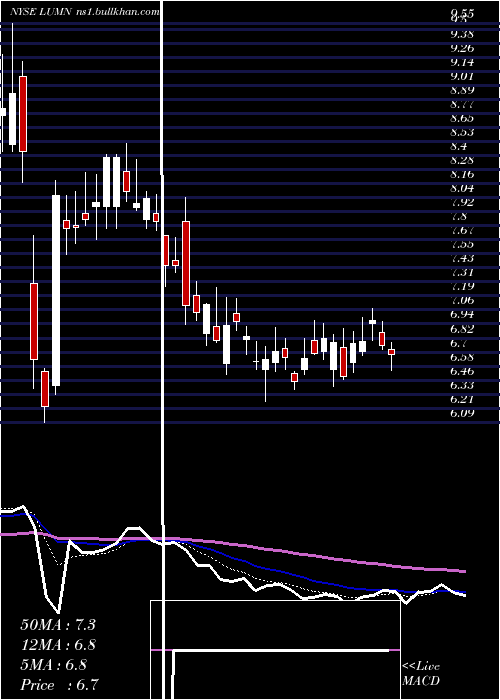Viewport: 500px width, 700px height.
Task: Click the 7.92 price axis label
Action: [462, 202]
